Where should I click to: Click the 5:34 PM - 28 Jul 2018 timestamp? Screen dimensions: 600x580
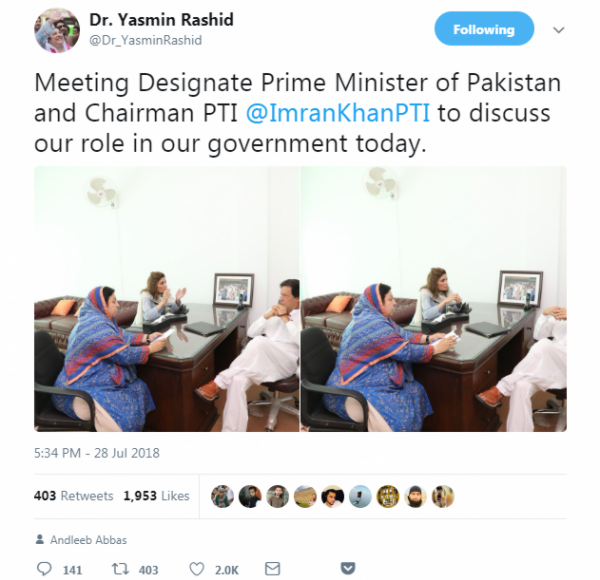(96, 453)
